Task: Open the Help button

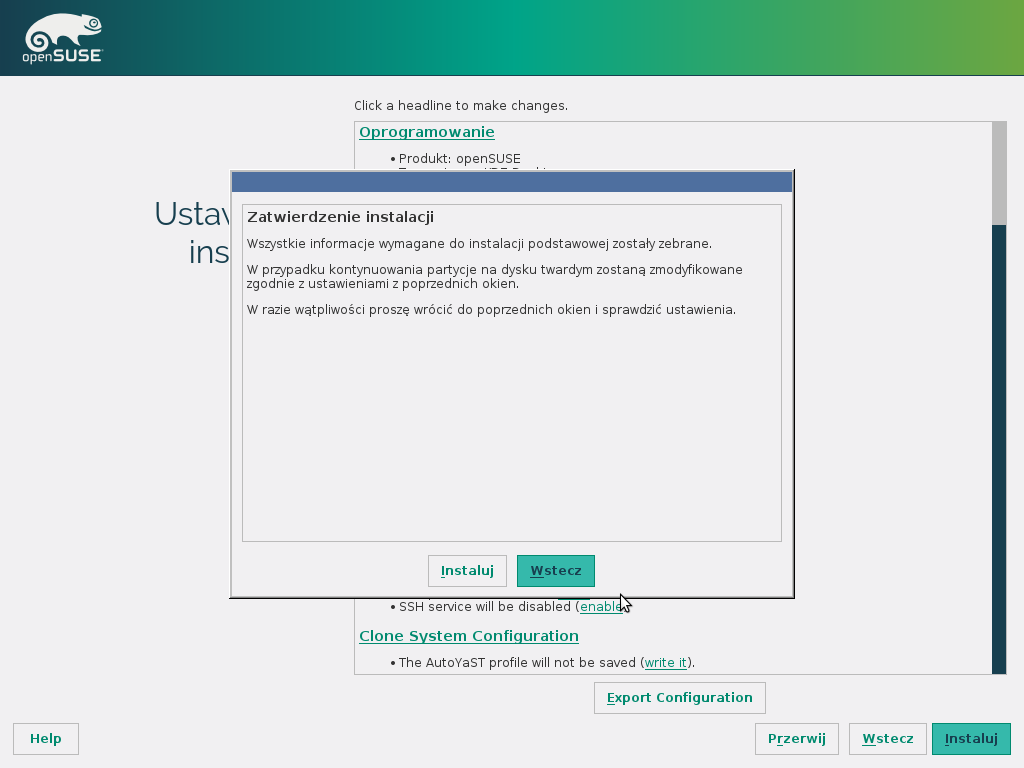Action: point(46,739)
